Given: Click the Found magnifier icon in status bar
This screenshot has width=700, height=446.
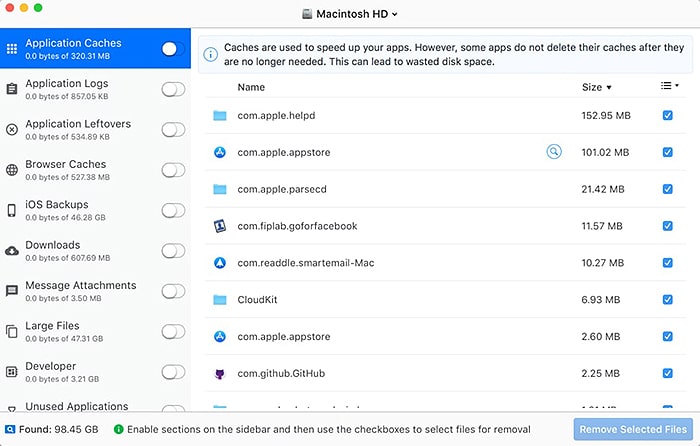Looking at the screenshot, I should click(x=10, y=429).
